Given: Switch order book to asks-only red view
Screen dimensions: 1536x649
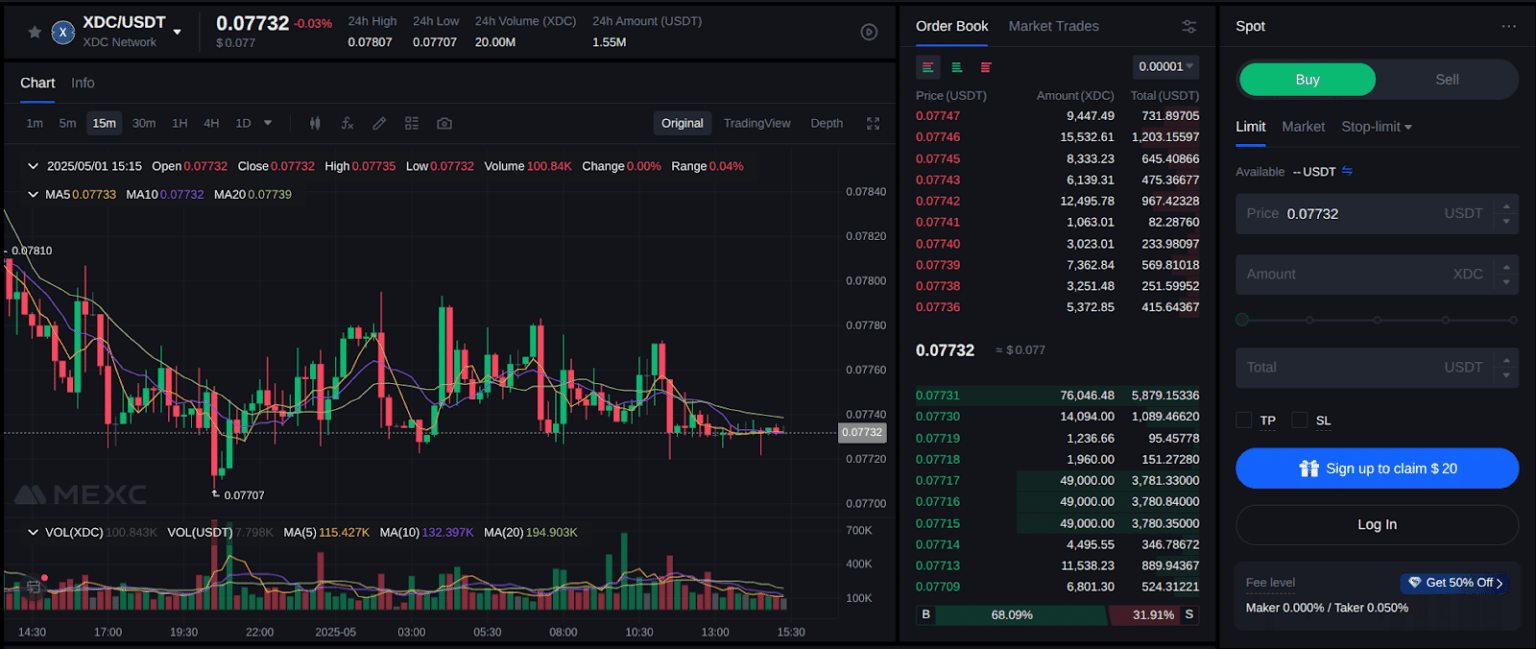Looking at the screenshot, I should tap(985, 67).
